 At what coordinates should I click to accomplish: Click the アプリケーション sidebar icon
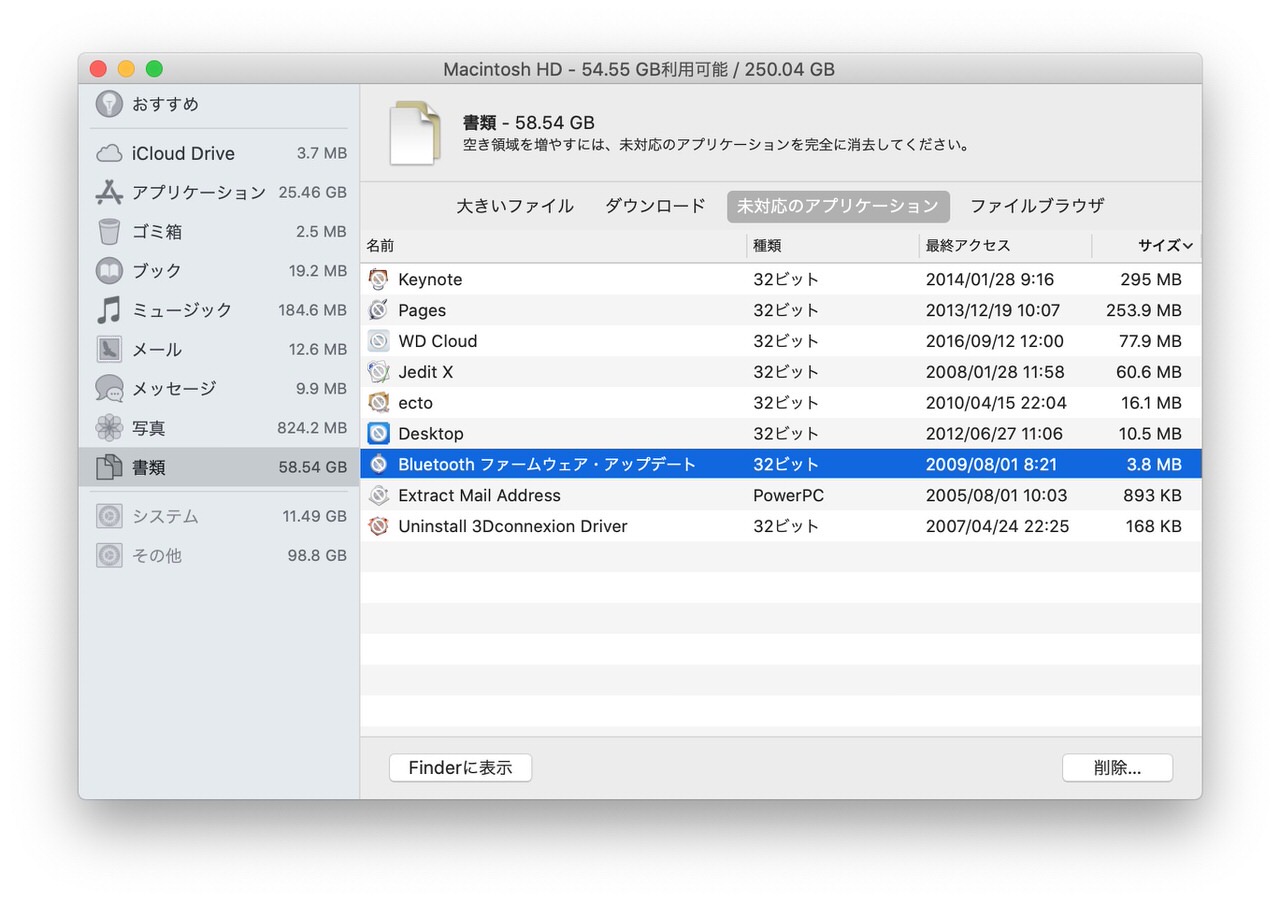coord(109,192)
